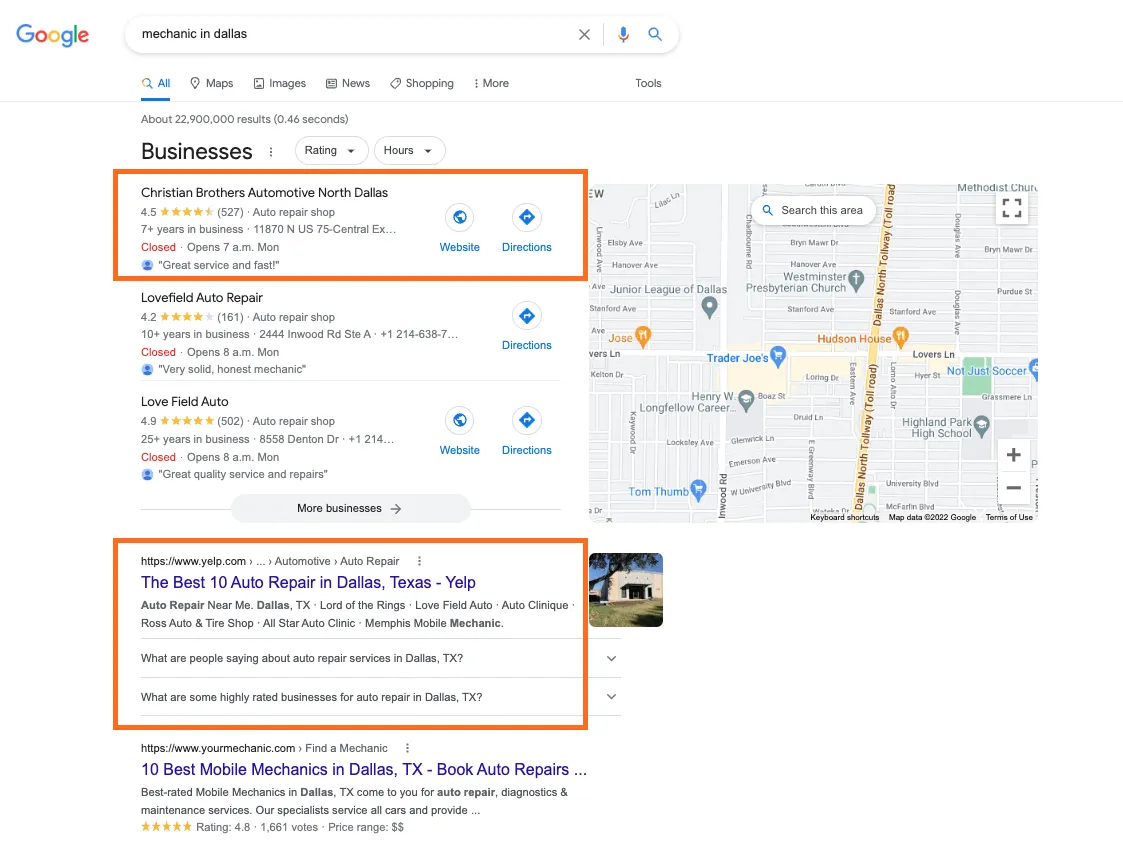Click in the search input field
Image resolution: width=1123 pixels, height=855 pixels.
[x=355, y=34]
